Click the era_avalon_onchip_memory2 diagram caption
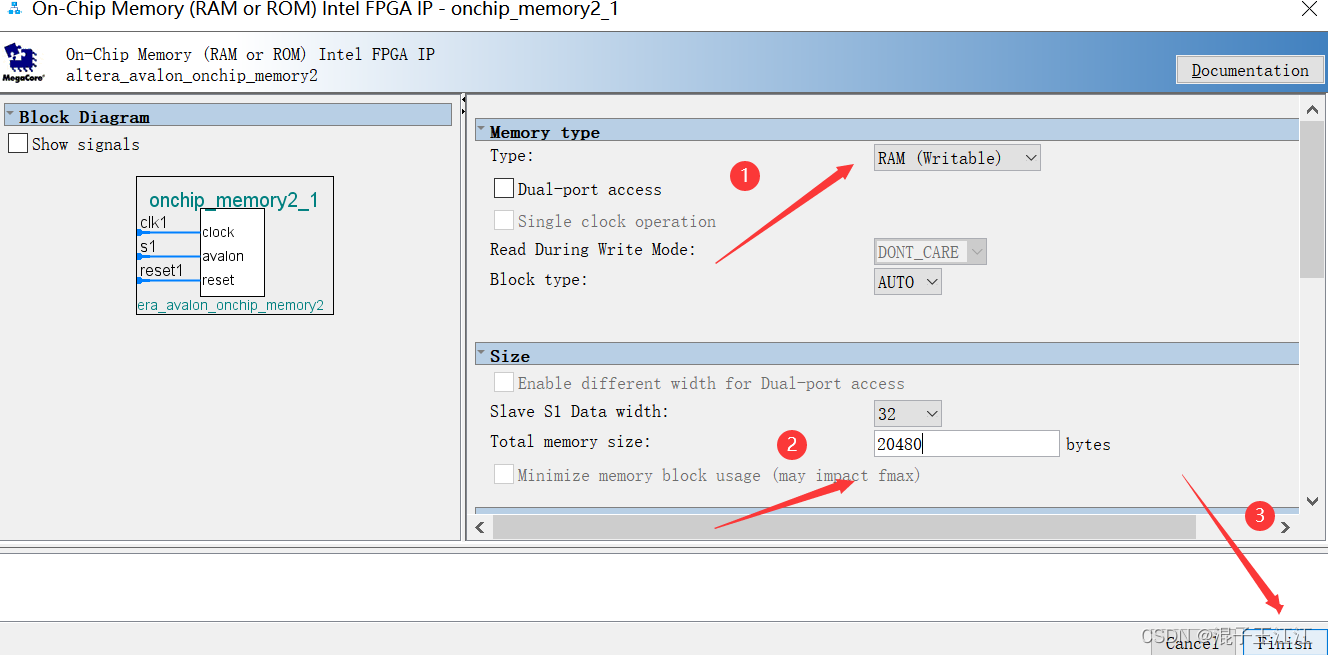This screenshot has width=1328, height=655. point(231,305)
